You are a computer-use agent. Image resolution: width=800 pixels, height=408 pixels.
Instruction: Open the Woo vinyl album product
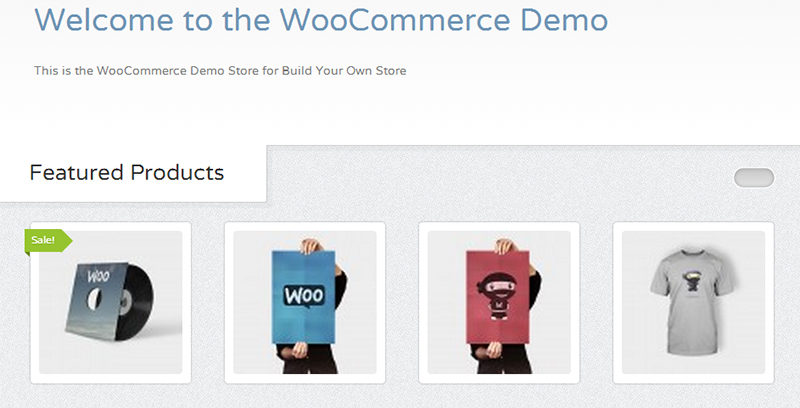[111, 302]
